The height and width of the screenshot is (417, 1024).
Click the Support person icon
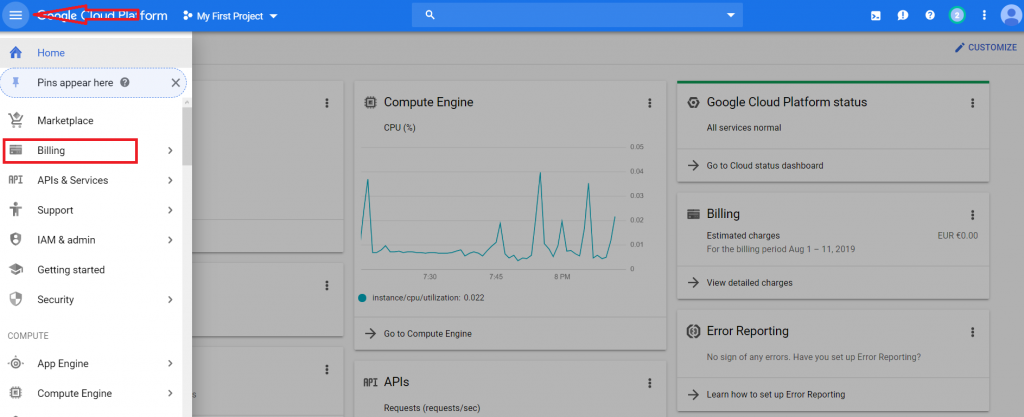click(16, 210)
